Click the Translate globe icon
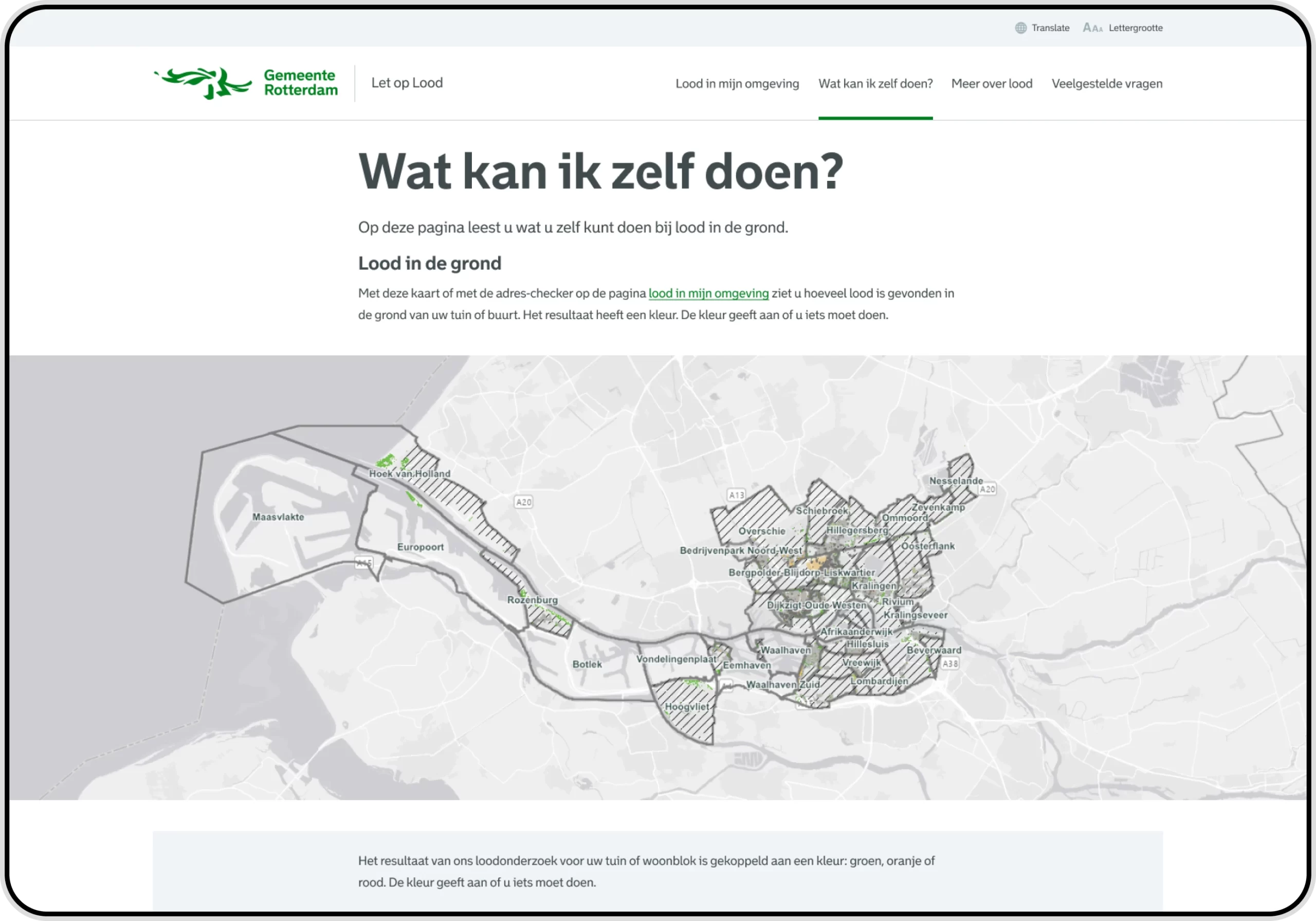The image size is (1316, 921). pyautogui.click(x=1021, y=28)
